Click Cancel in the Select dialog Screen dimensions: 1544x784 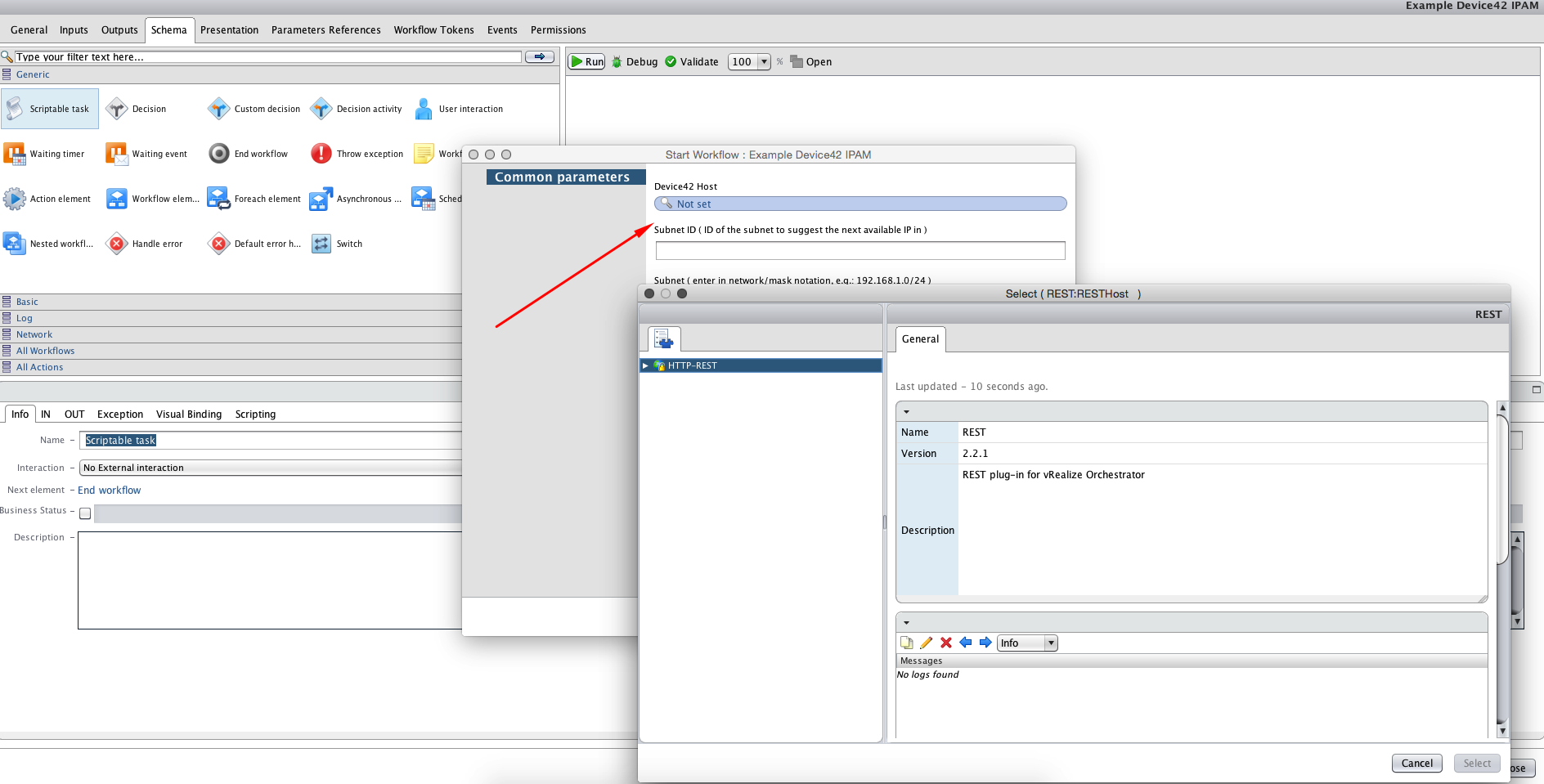(1416, 763)
